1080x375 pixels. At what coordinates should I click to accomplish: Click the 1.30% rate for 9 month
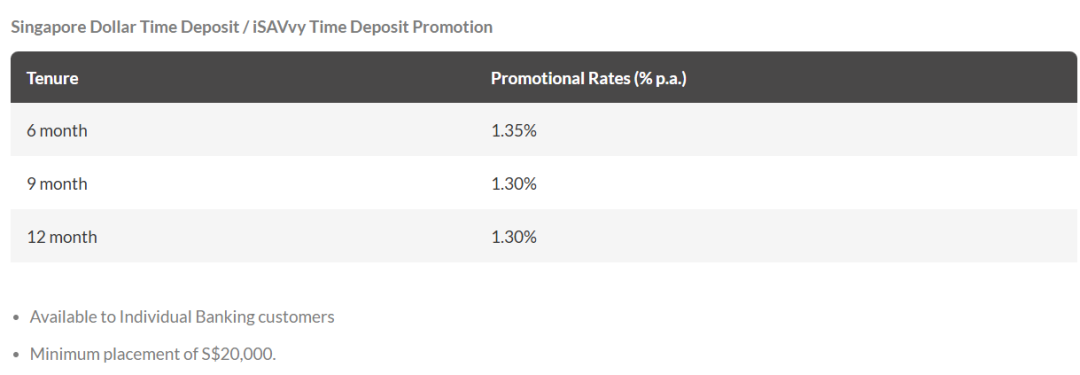[513, 184]
